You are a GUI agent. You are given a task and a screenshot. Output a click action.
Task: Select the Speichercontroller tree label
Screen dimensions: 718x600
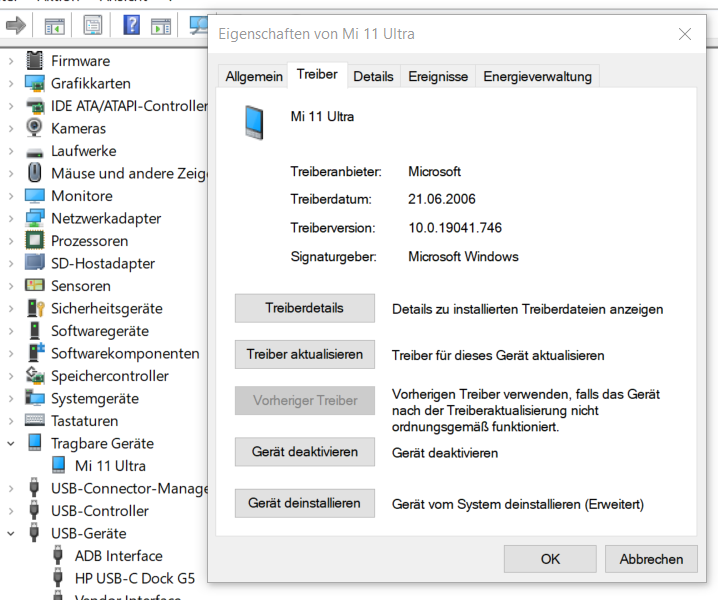110,376
